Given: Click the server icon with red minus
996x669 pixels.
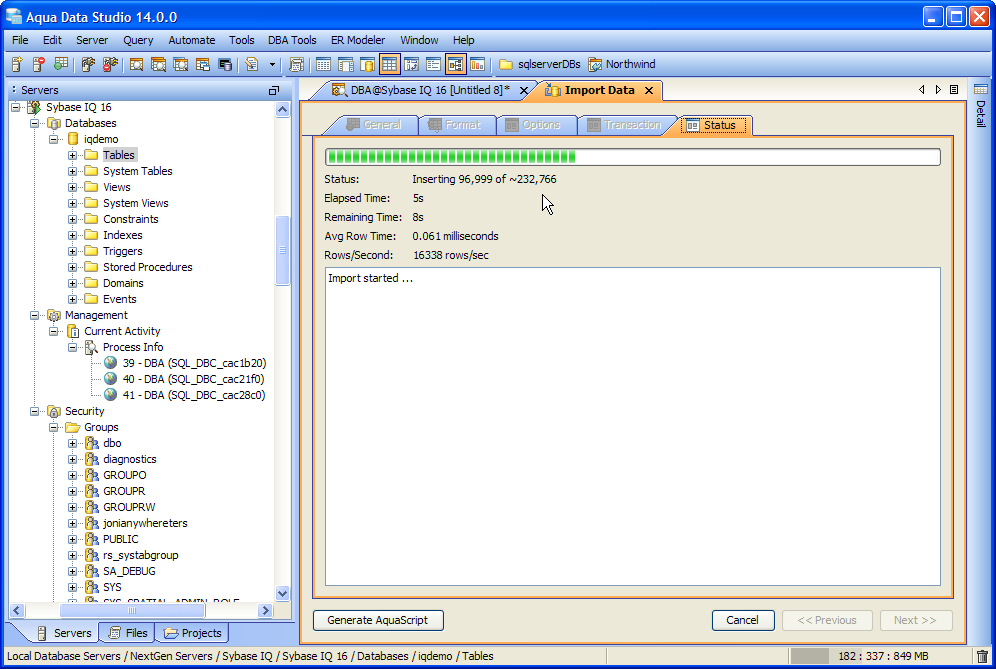Looking at the screenshot, I should pos(39,64).
